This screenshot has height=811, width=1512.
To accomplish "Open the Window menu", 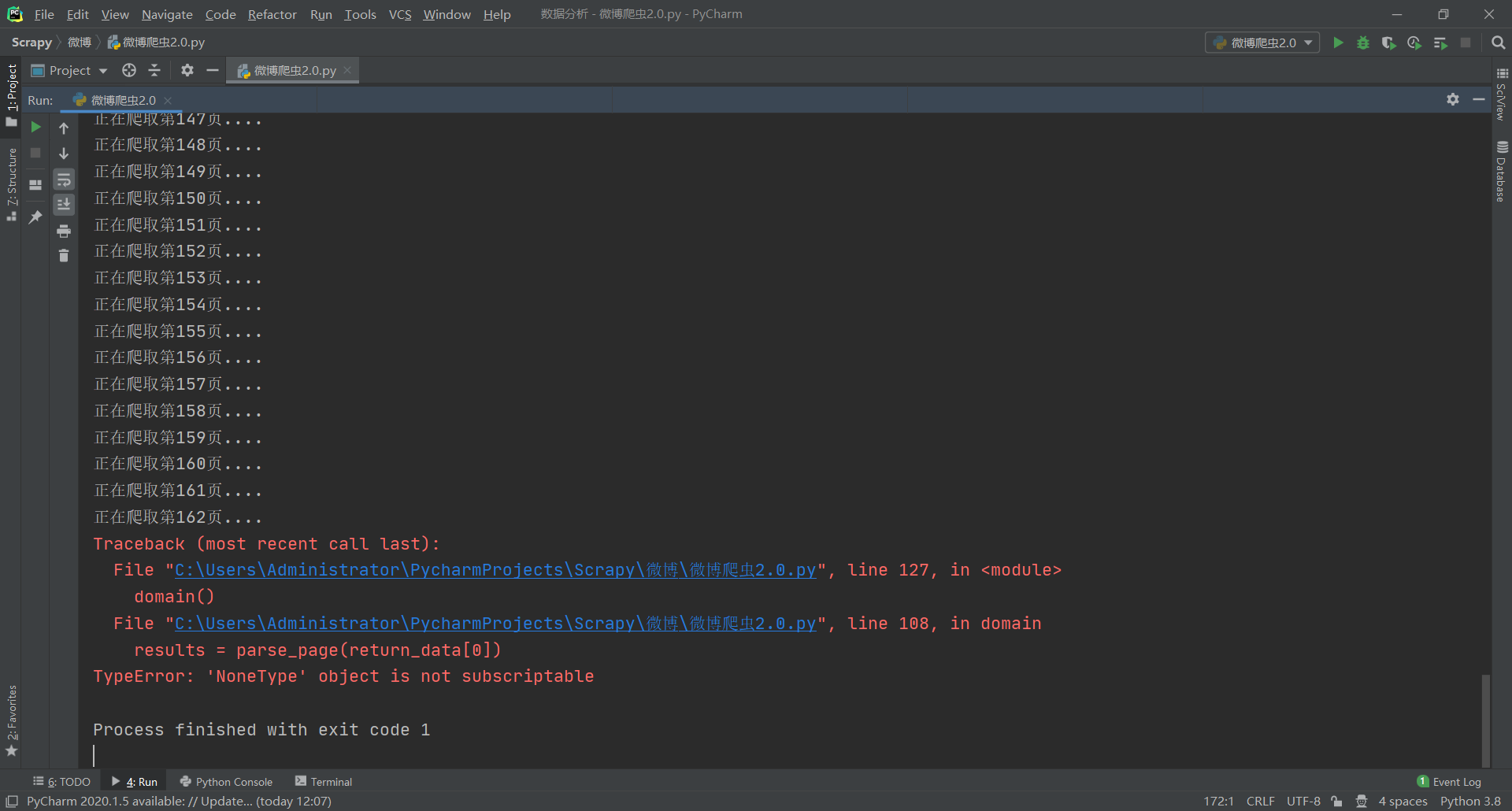I will 447,14.
